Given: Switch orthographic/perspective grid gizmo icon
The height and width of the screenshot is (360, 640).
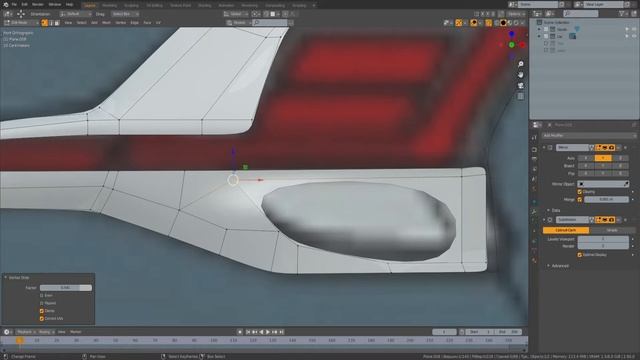Looking at the screenshot, I should [521, 96].
